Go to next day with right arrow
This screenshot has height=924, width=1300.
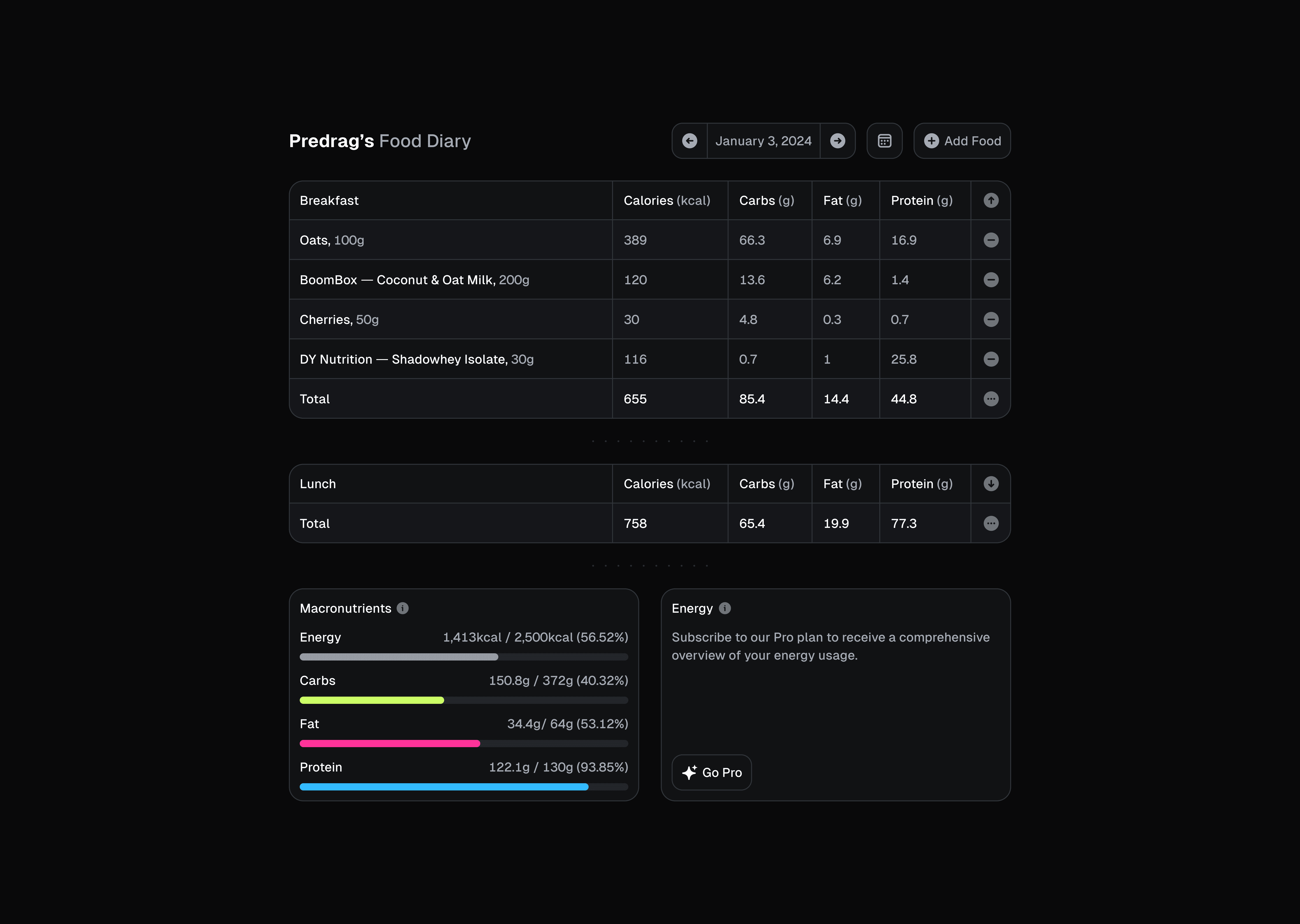tap(837, 141)
